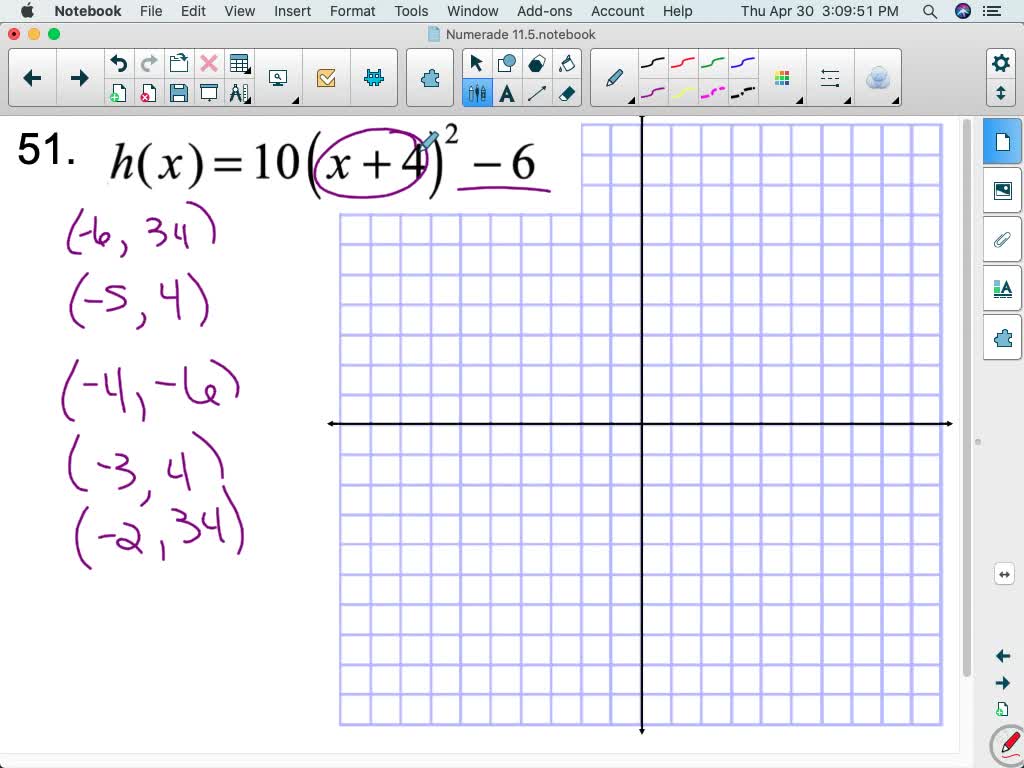Open the screen capture tool
The image size is (1024, 768).
pyautogui.click(x=277, y=78)
